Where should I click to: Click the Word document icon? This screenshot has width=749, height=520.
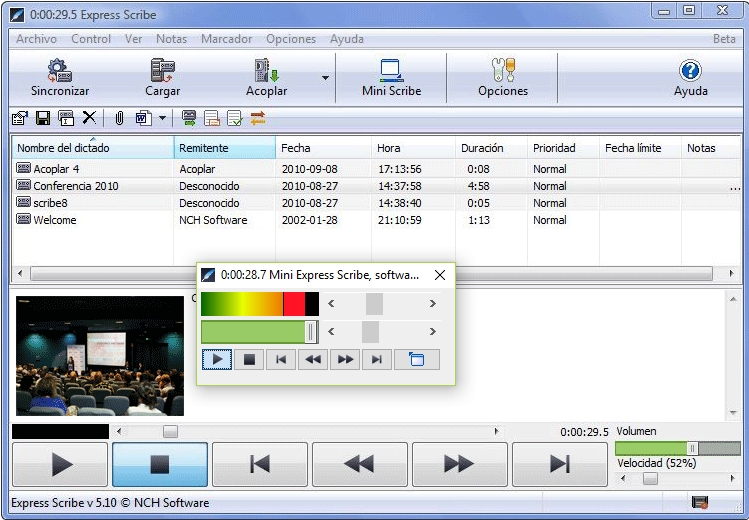143,117
